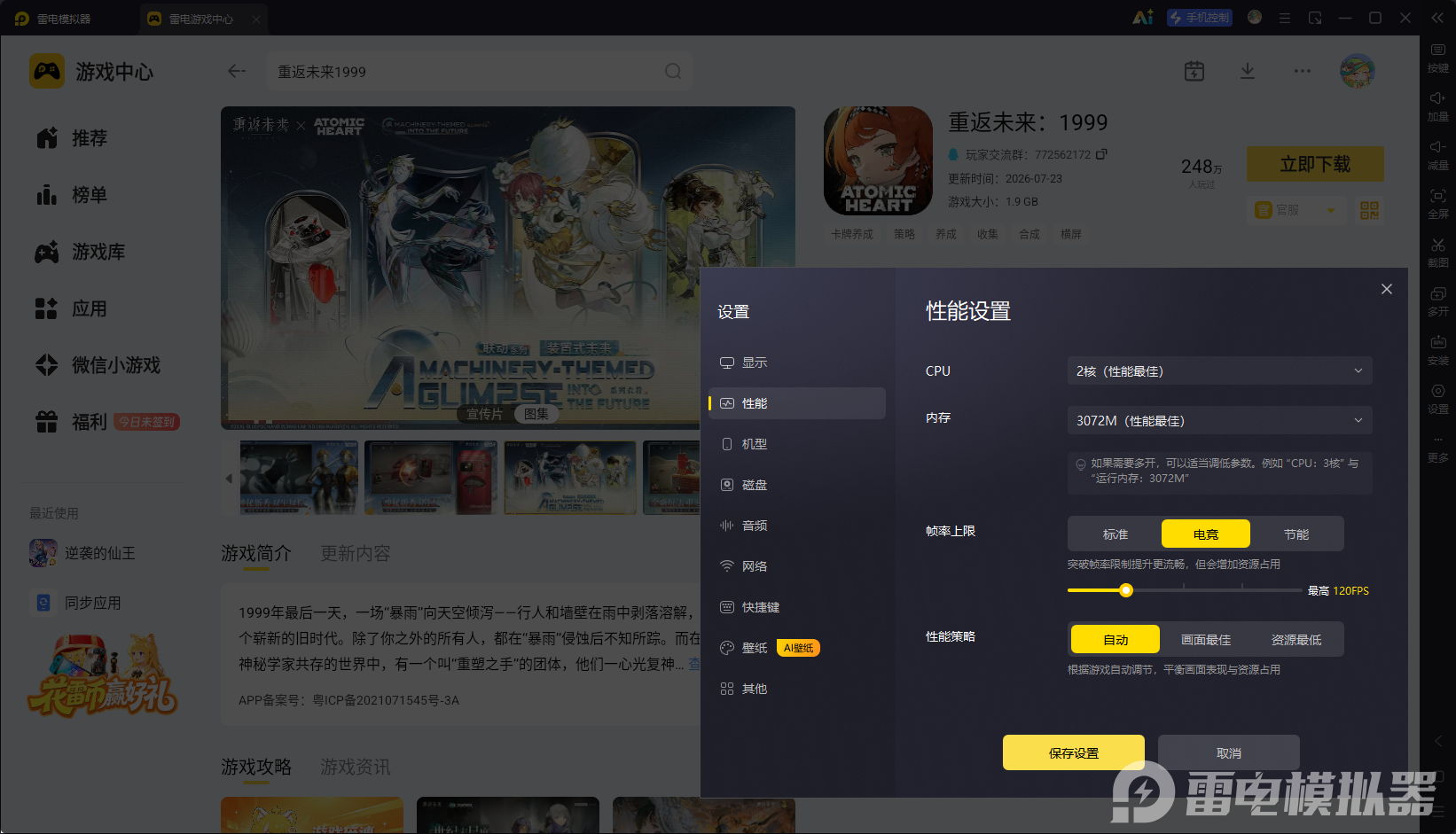Collapse the right sidebar with the double-chevron icon
The width and height of the screenshot is (1456, 834).
pos(1437,18)
